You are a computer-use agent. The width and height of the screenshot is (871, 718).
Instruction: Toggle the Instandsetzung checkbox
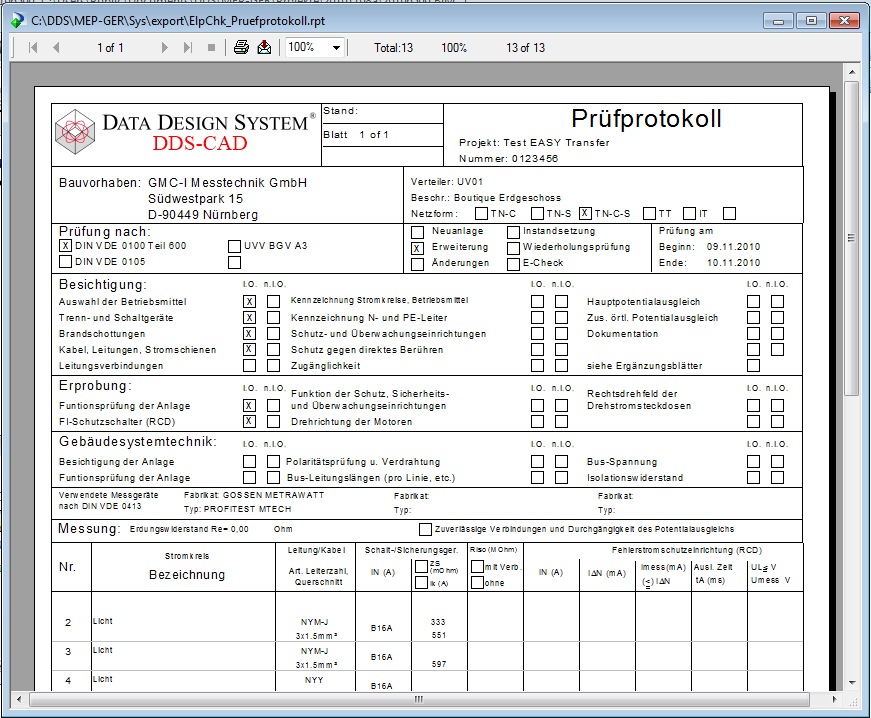coord(513,232)
